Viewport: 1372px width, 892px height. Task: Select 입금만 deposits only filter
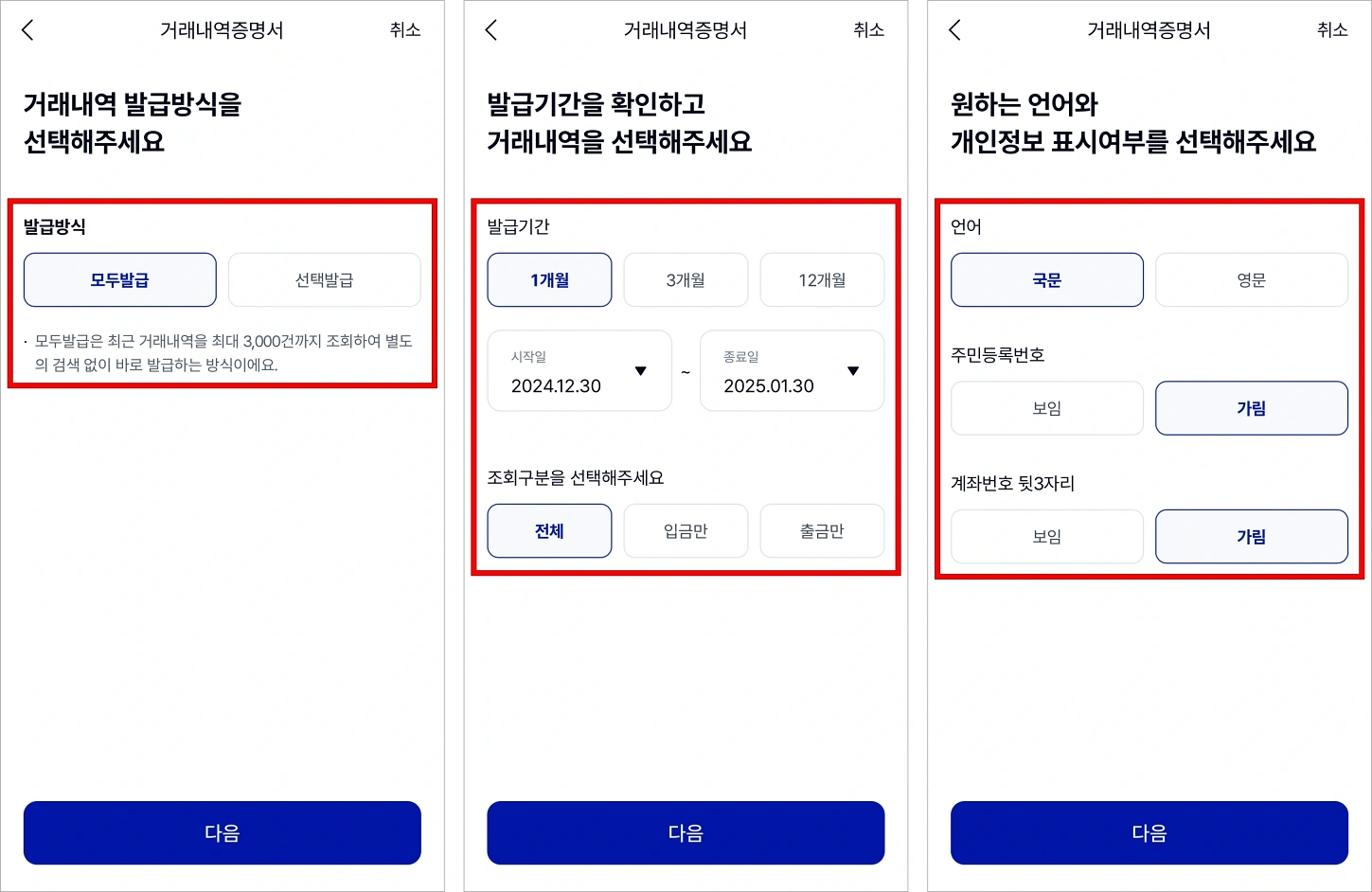point(686,531)
